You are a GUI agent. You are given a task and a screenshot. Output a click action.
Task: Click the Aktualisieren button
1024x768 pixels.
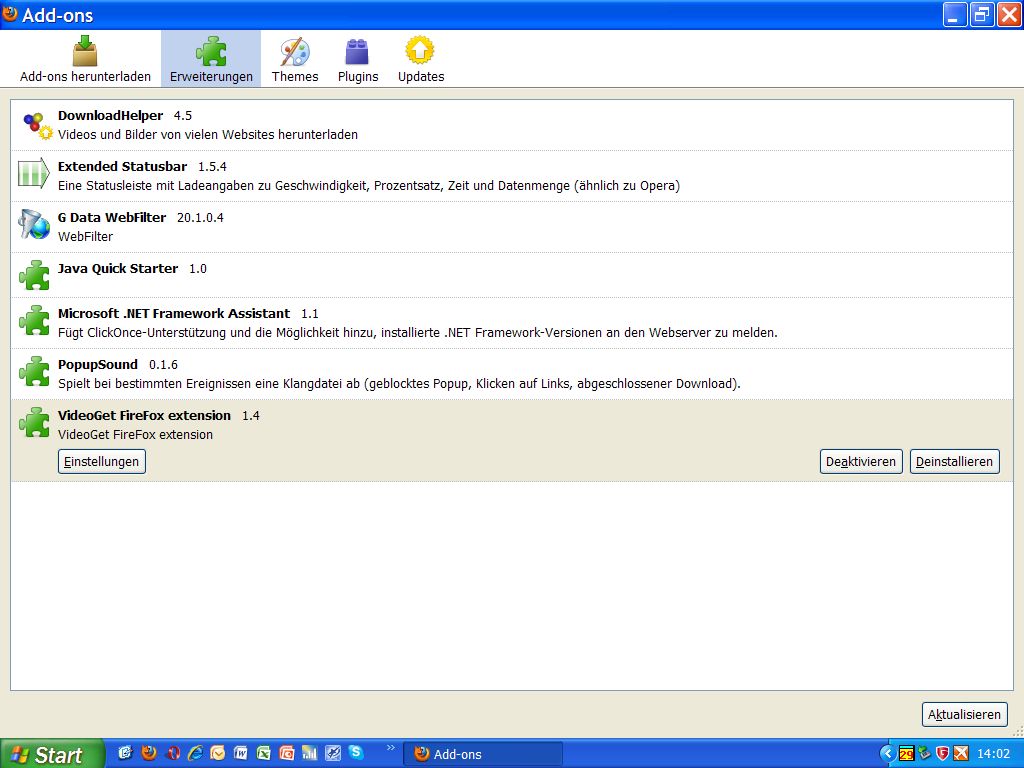pos(964,714)
